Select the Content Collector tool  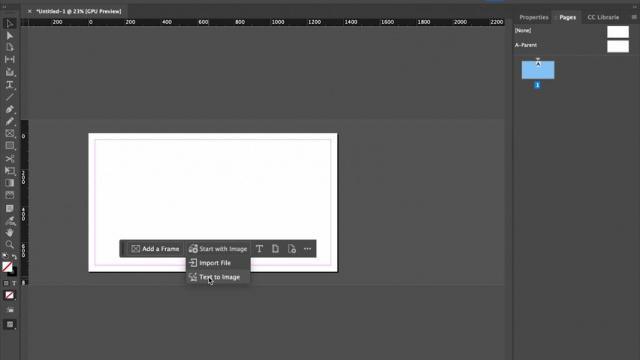(x=9, y=72)
